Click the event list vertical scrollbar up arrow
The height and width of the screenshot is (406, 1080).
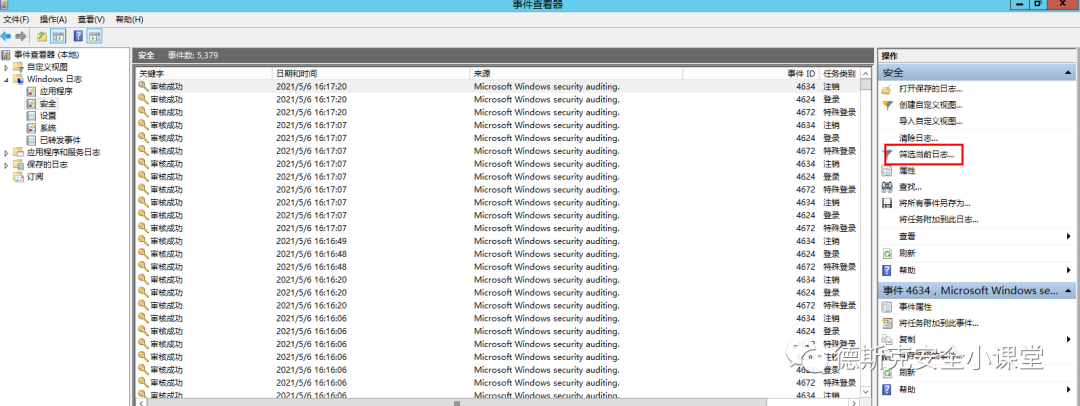point(865,72)
